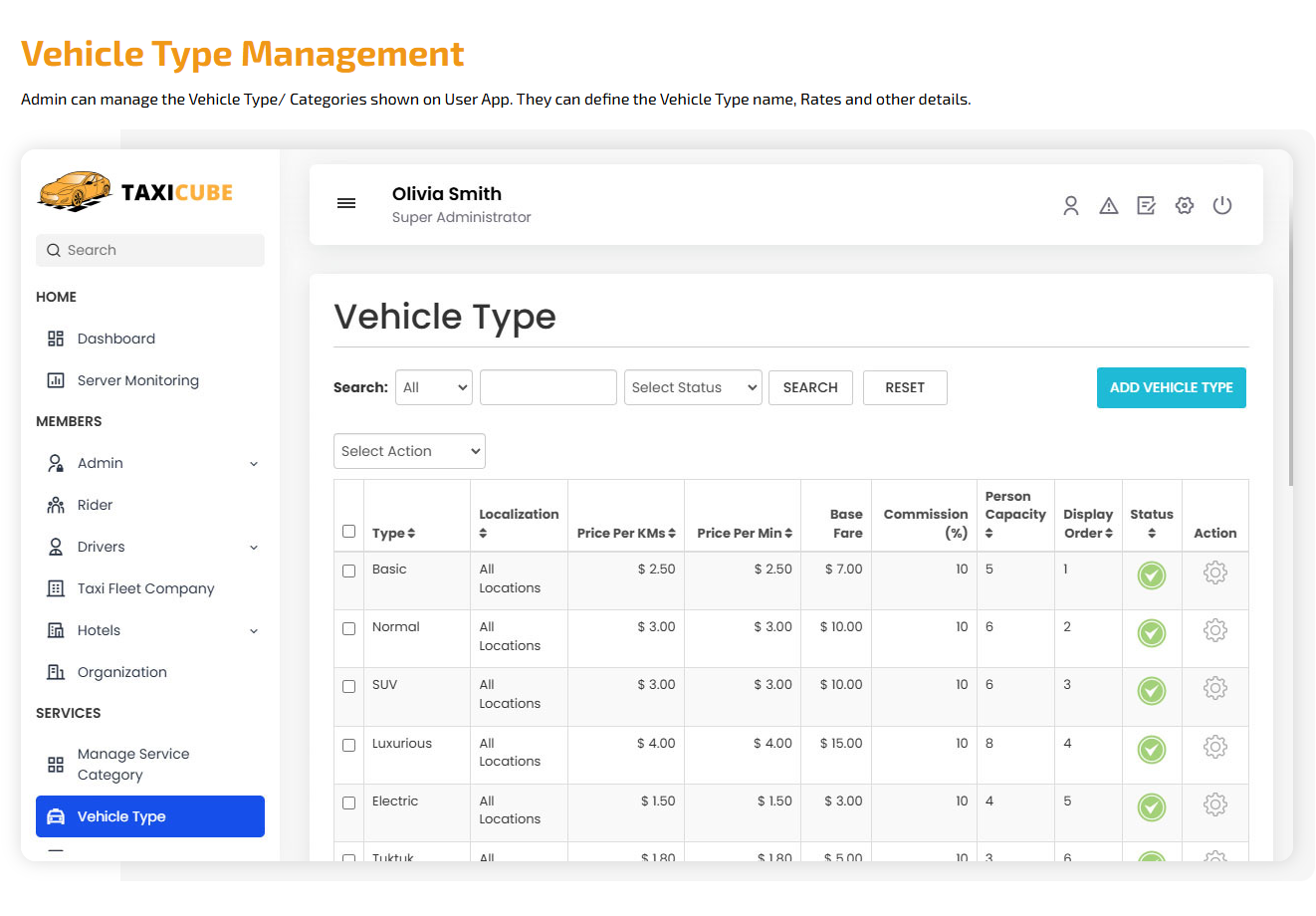This screenshot has width=1316, height=916.
Task: Select the Vehicle Type sidebar item
Action: tap(150, 816)
